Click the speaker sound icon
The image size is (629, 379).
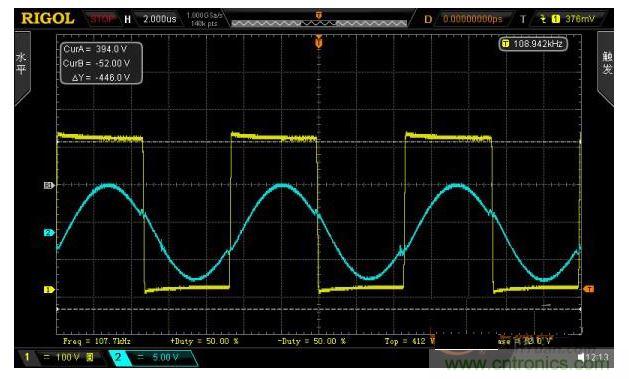[x=581, y=357]
